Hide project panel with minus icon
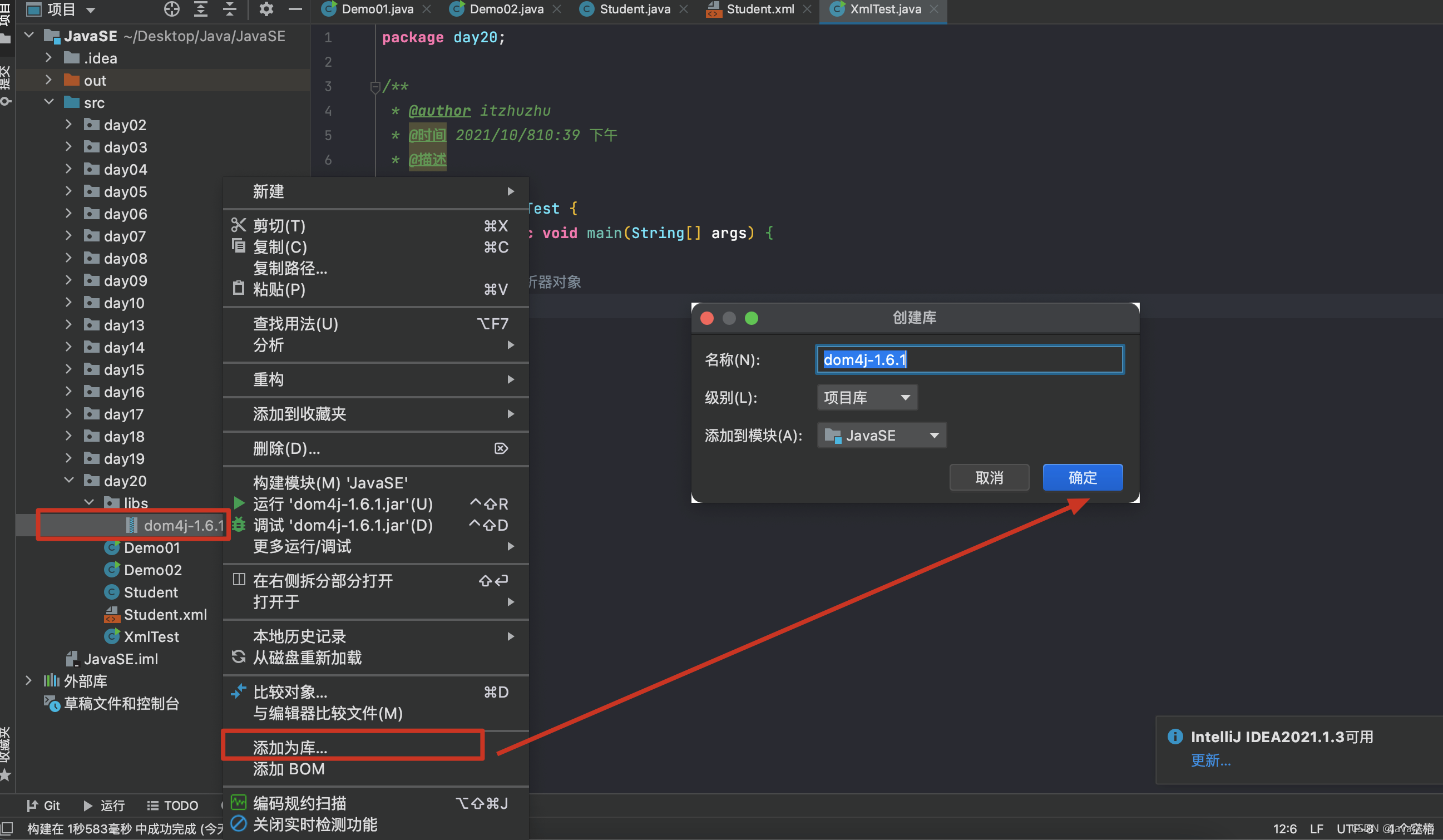The width and height of the screenshot is (1443, 840). click(x=295, y=8)
